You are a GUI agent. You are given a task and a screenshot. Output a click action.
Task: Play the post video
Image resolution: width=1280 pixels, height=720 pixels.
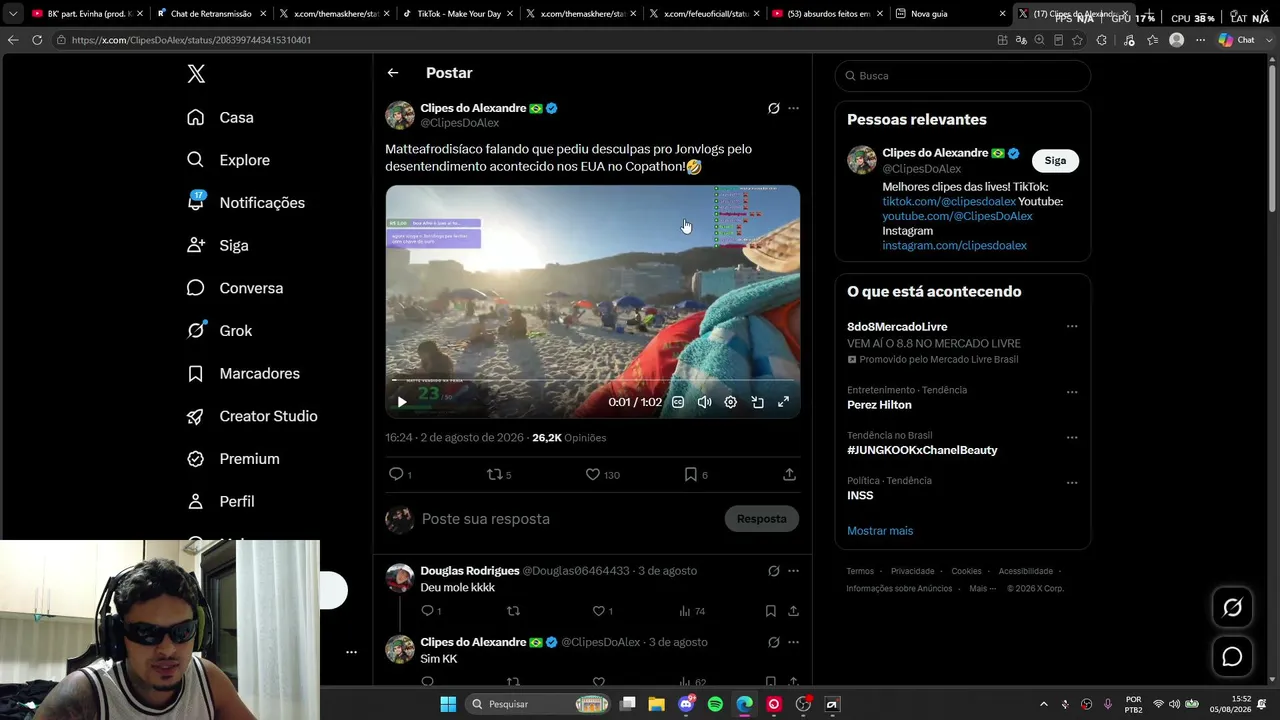[402, 402]
